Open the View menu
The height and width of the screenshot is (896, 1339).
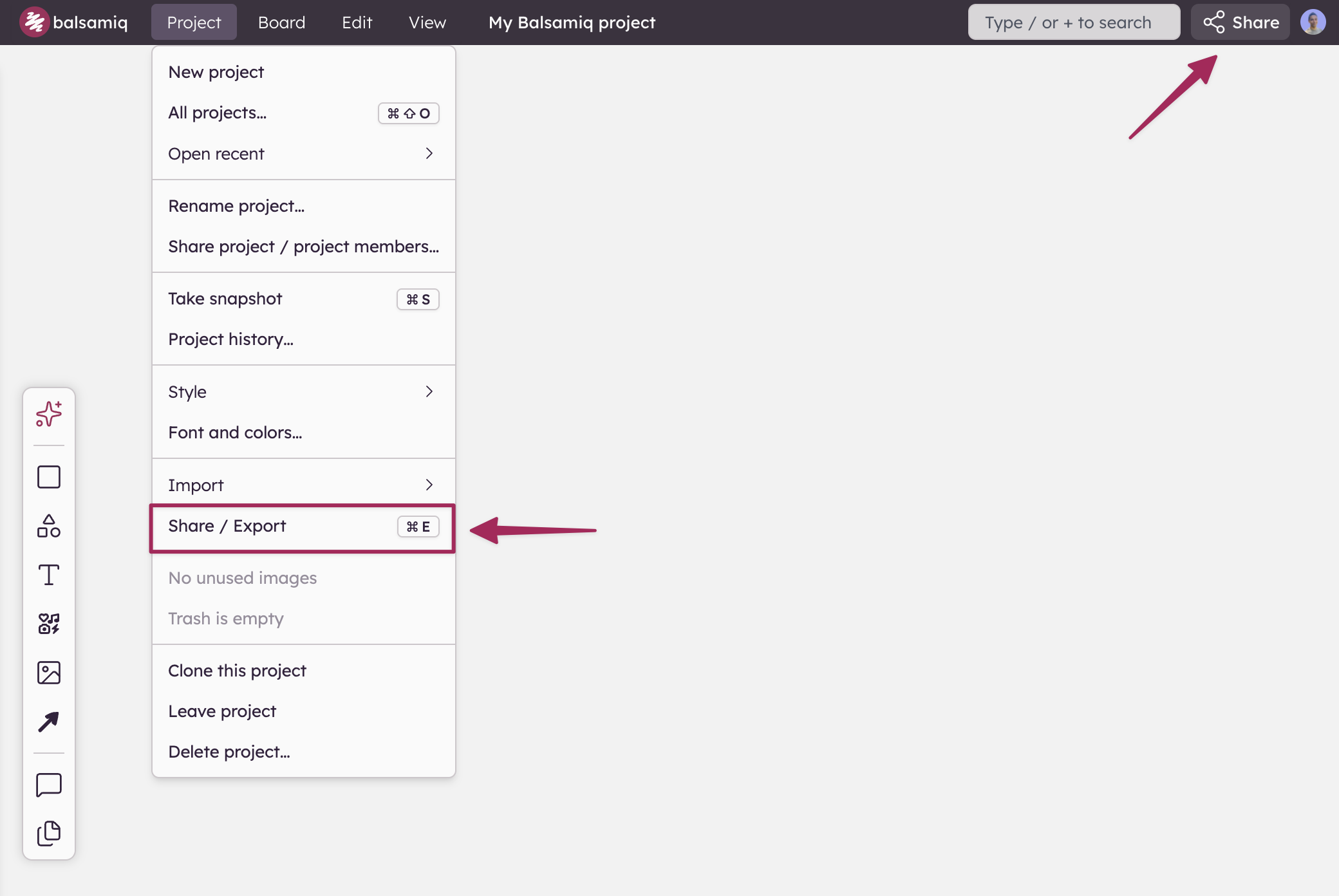427,22
